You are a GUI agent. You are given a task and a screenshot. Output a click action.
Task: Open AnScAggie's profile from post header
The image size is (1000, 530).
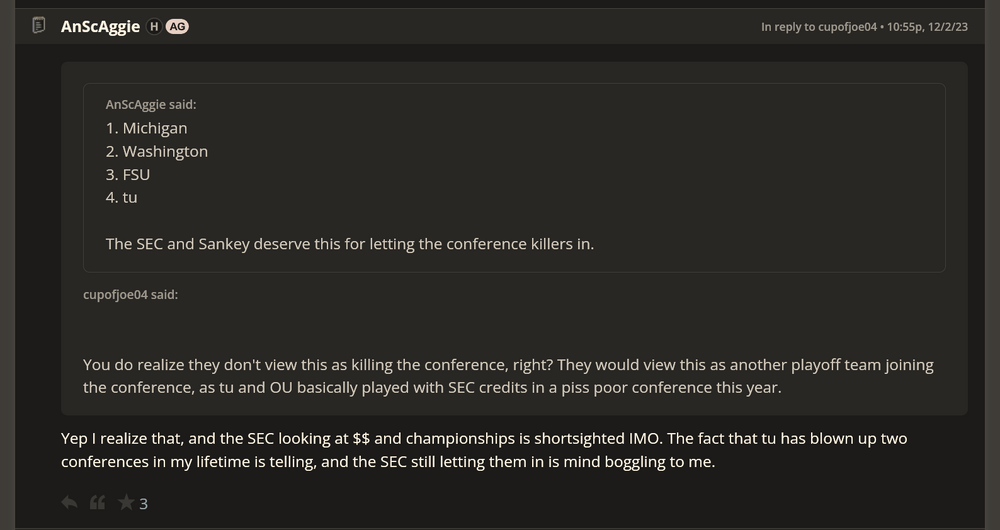click(x=100, y=27)
